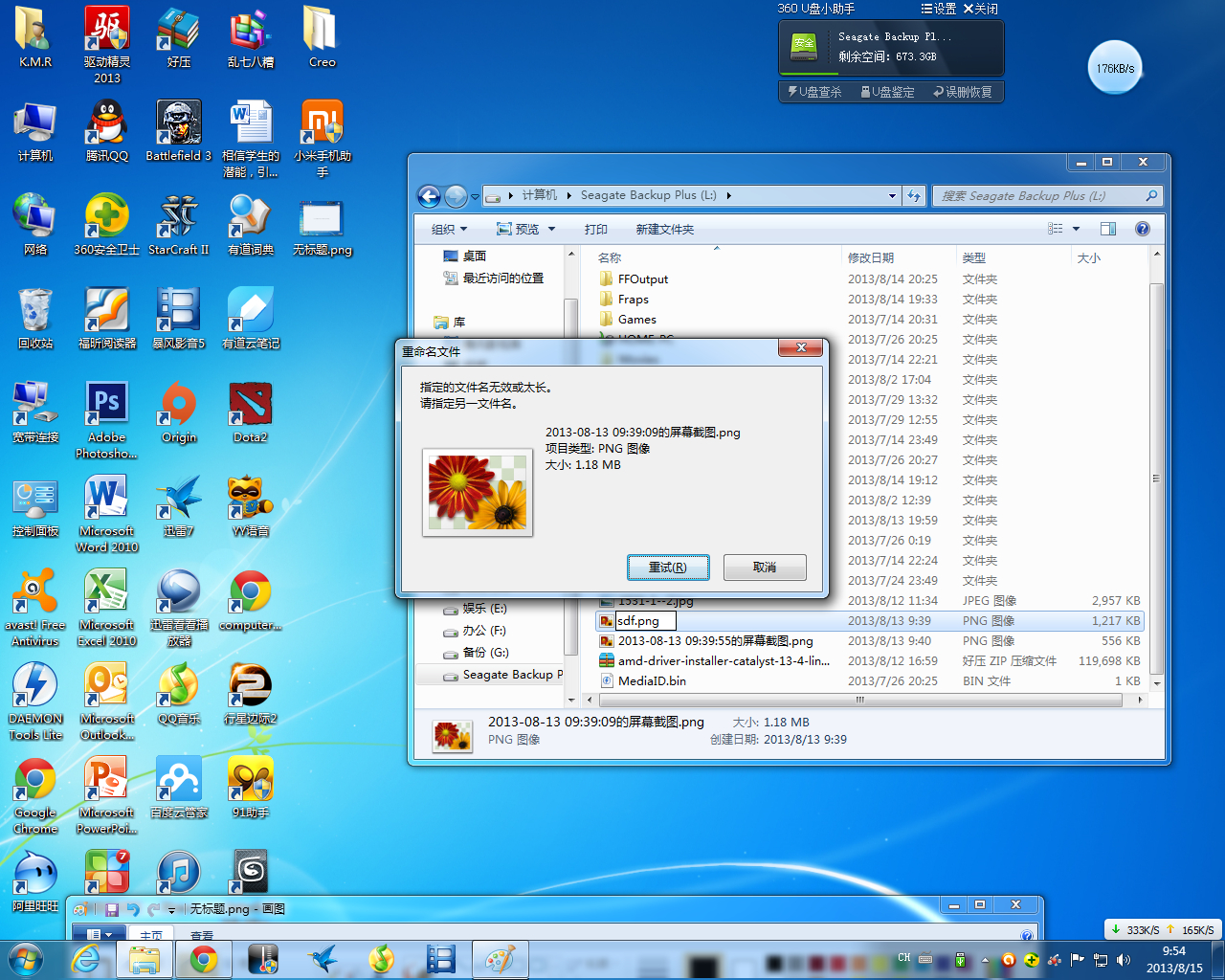Select the 09:39:55 screenshot png file
The width and height of the screenshot is (1225, 980).
click(x=716, y=641)
